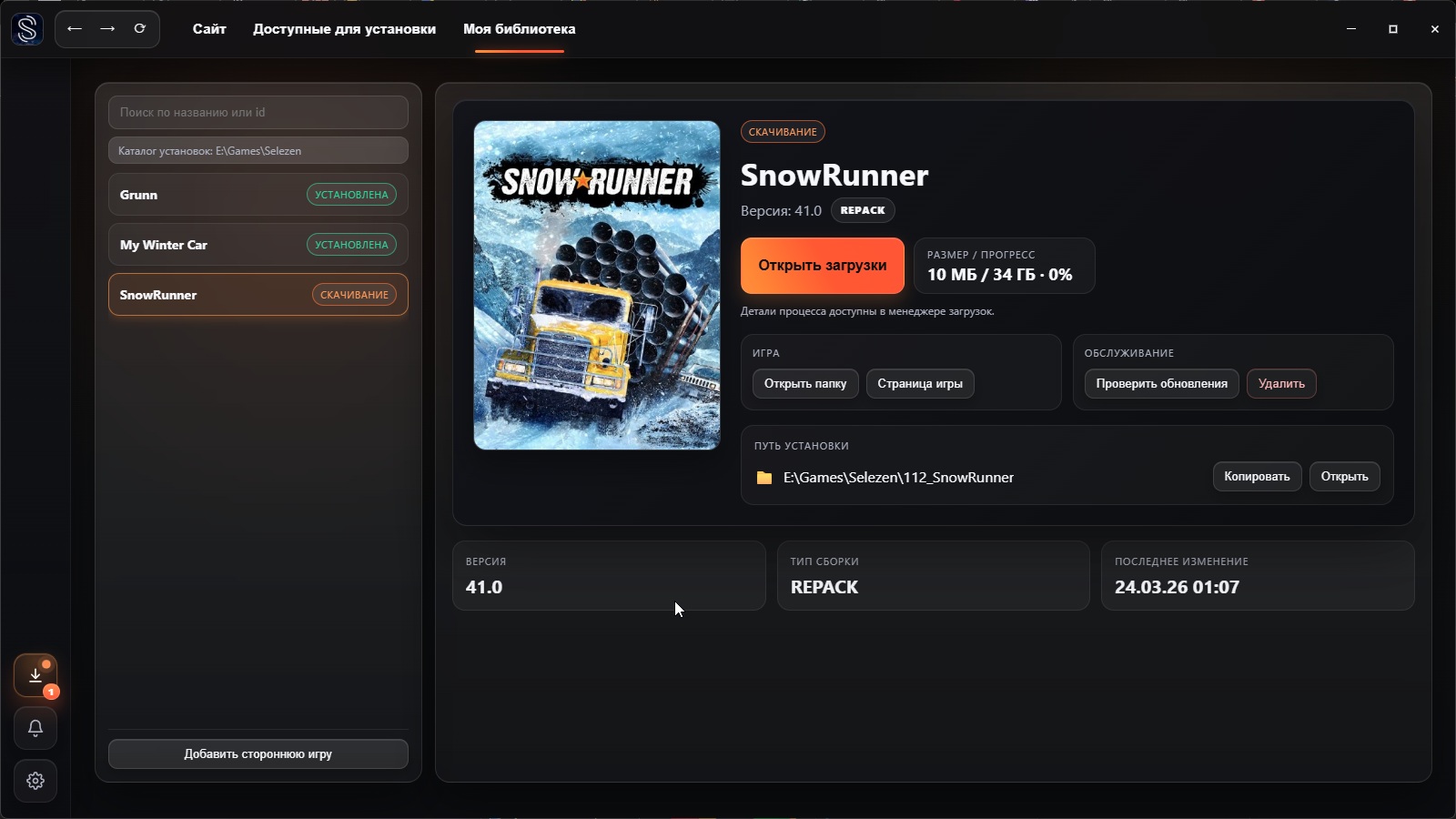Open the game page via Страница игры
Screen dimensions: 1456x819
921,383
